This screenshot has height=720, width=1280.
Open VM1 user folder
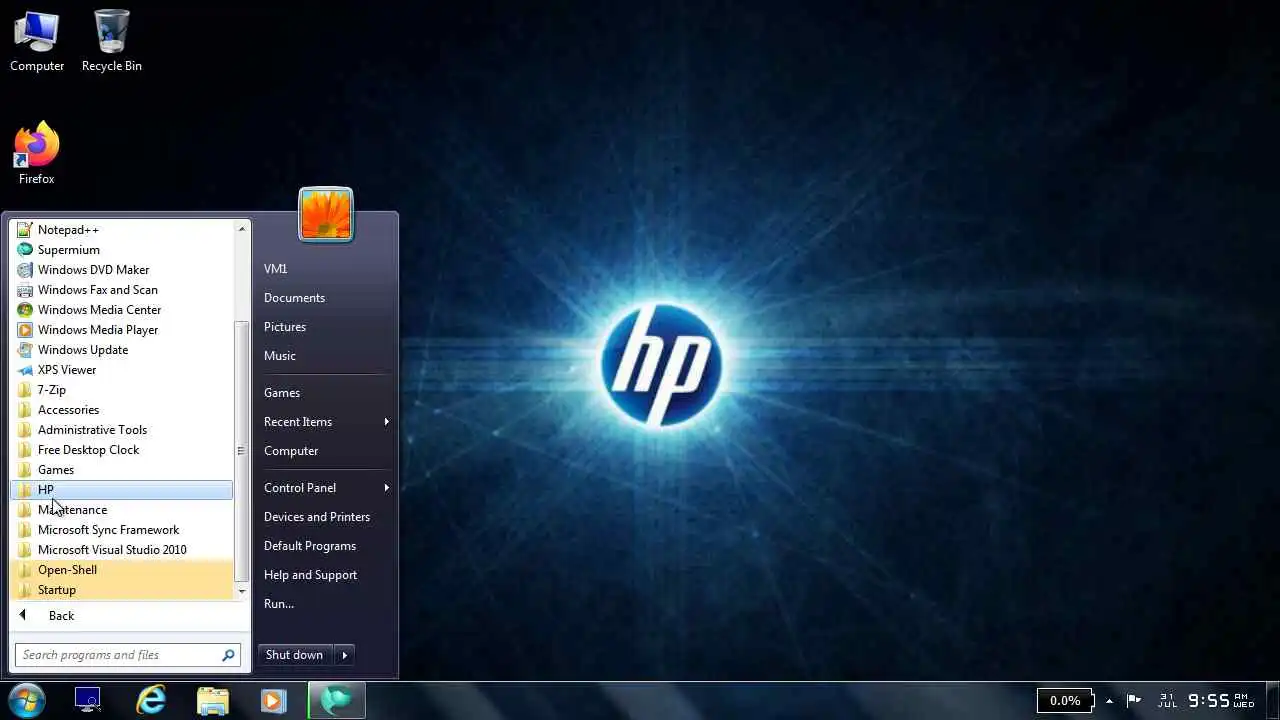(x=275, y=269)
